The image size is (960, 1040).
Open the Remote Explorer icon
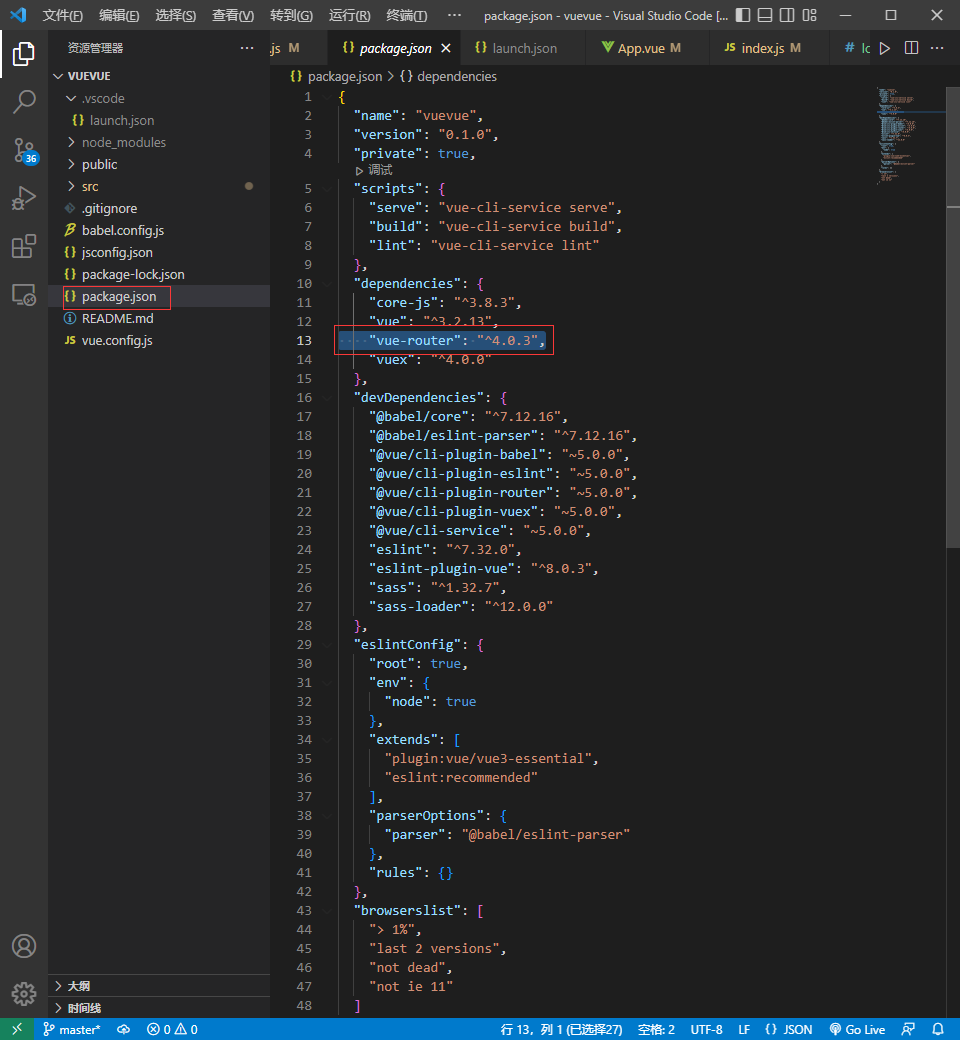[23, 294]
